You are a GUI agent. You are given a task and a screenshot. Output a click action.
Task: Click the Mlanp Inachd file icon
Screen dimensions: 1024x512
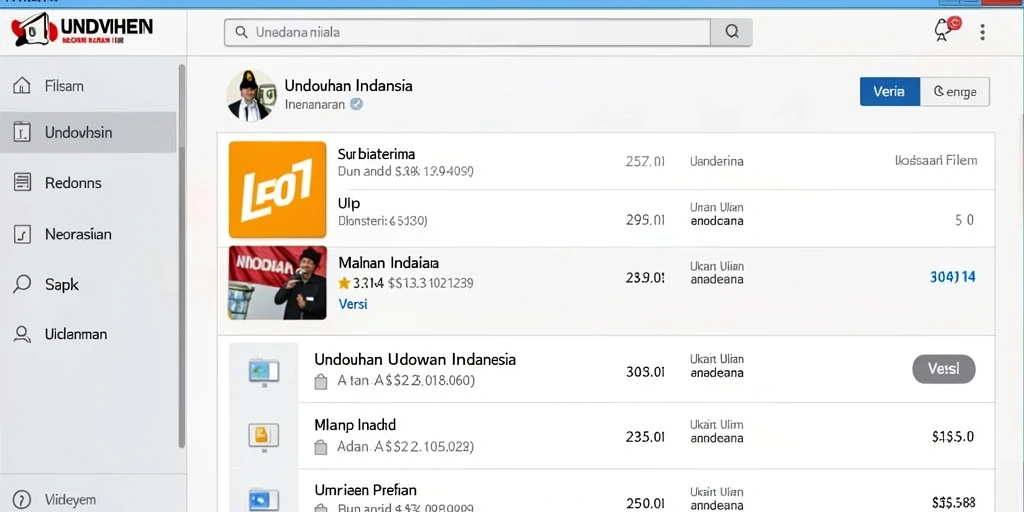[264, 436]
